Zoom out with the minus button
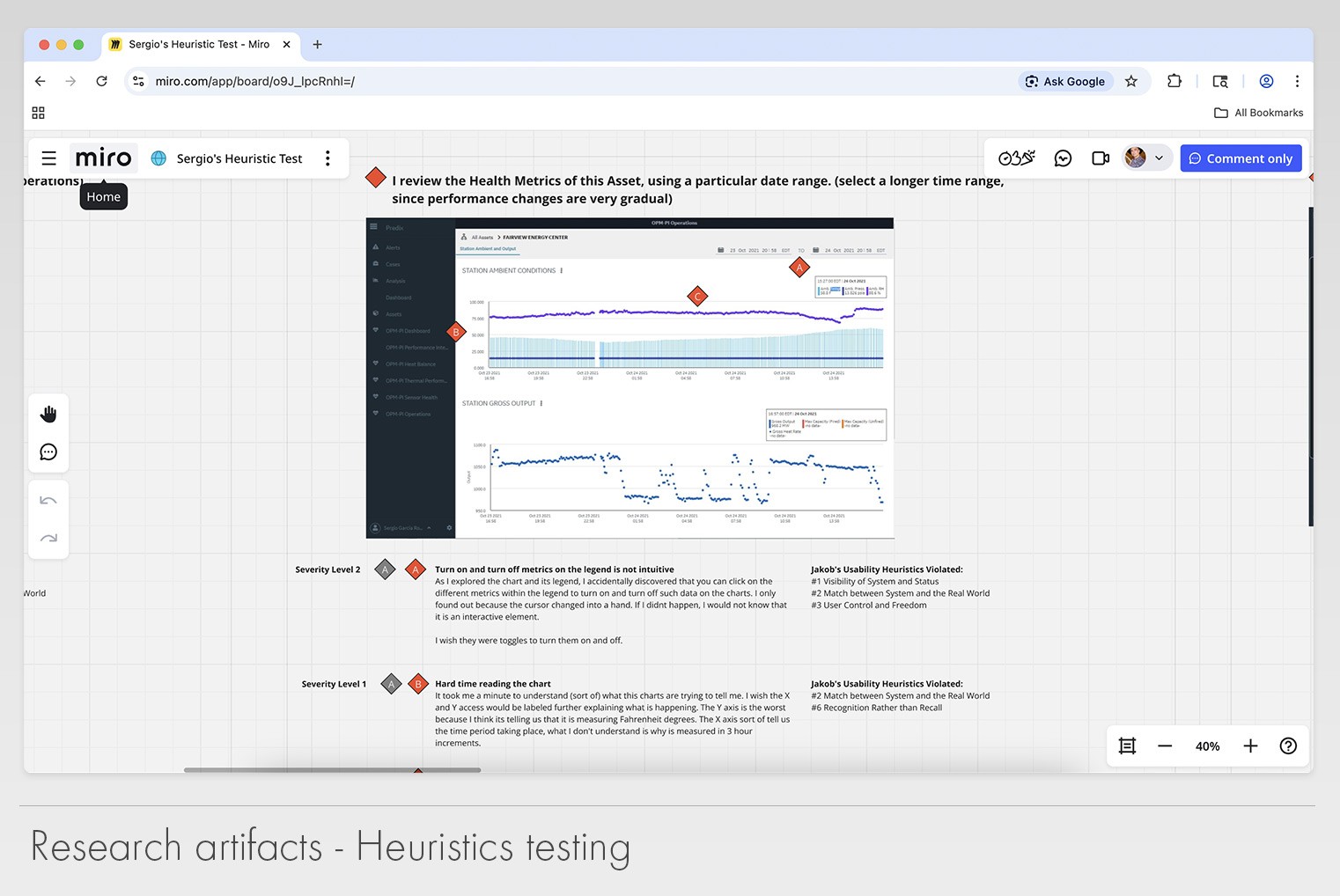Viewport: 1340px width, 896px height. click(x=1165, y=746)
